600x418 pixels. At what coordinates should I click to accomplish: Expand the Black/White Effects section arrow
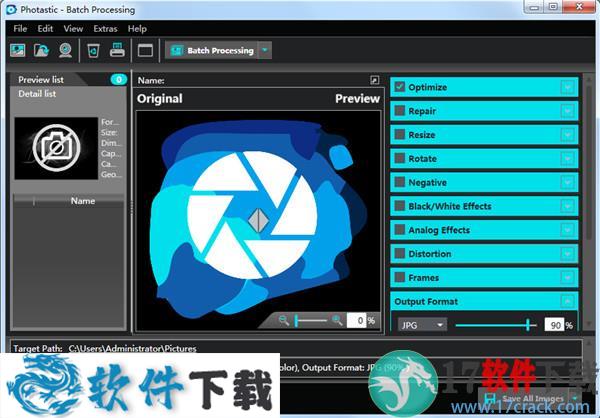pyautogui.click(x=567, y=206)
